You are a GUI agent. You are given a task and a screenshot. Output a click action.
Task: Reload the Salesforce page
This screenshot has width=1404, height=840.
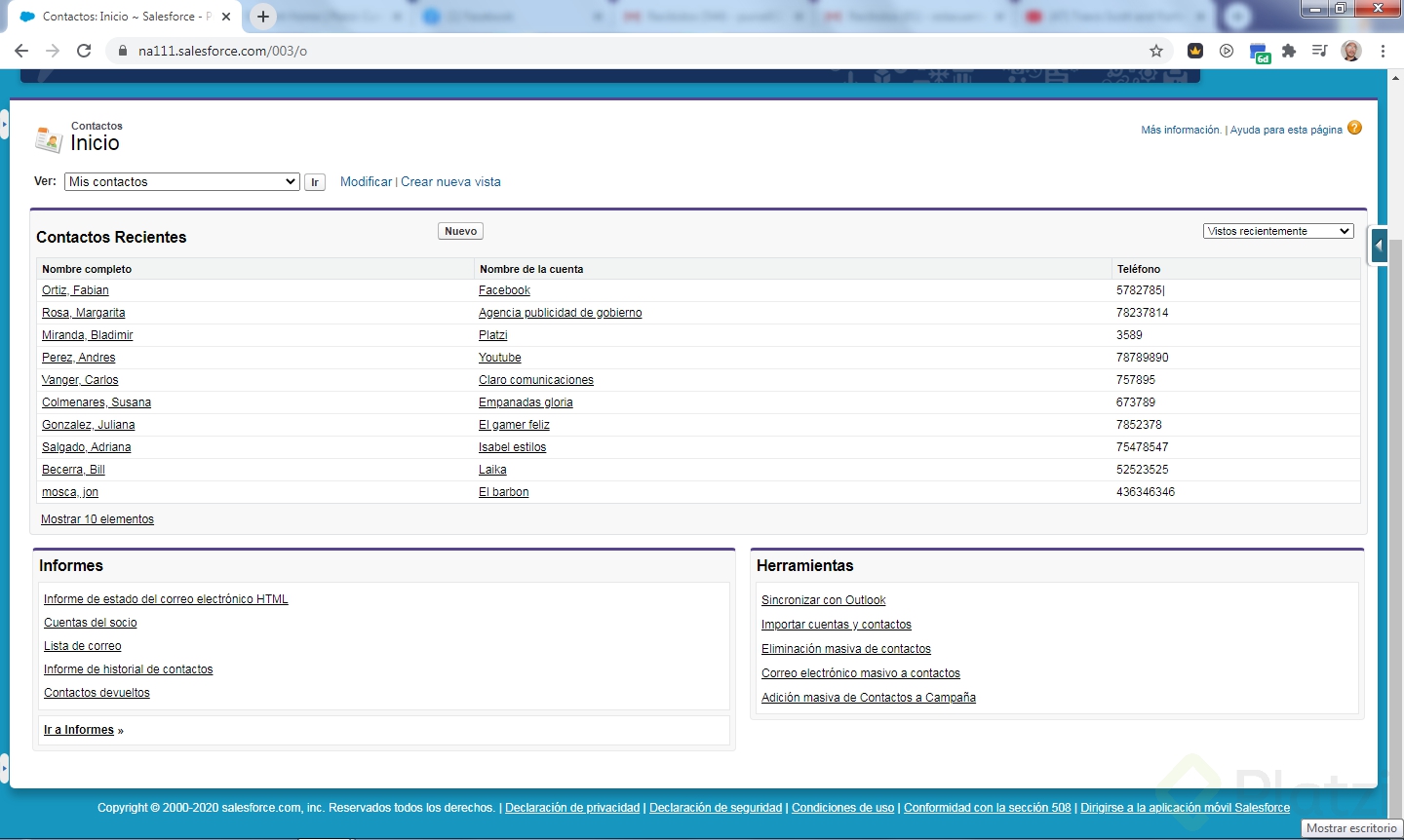tap(84, 51)
